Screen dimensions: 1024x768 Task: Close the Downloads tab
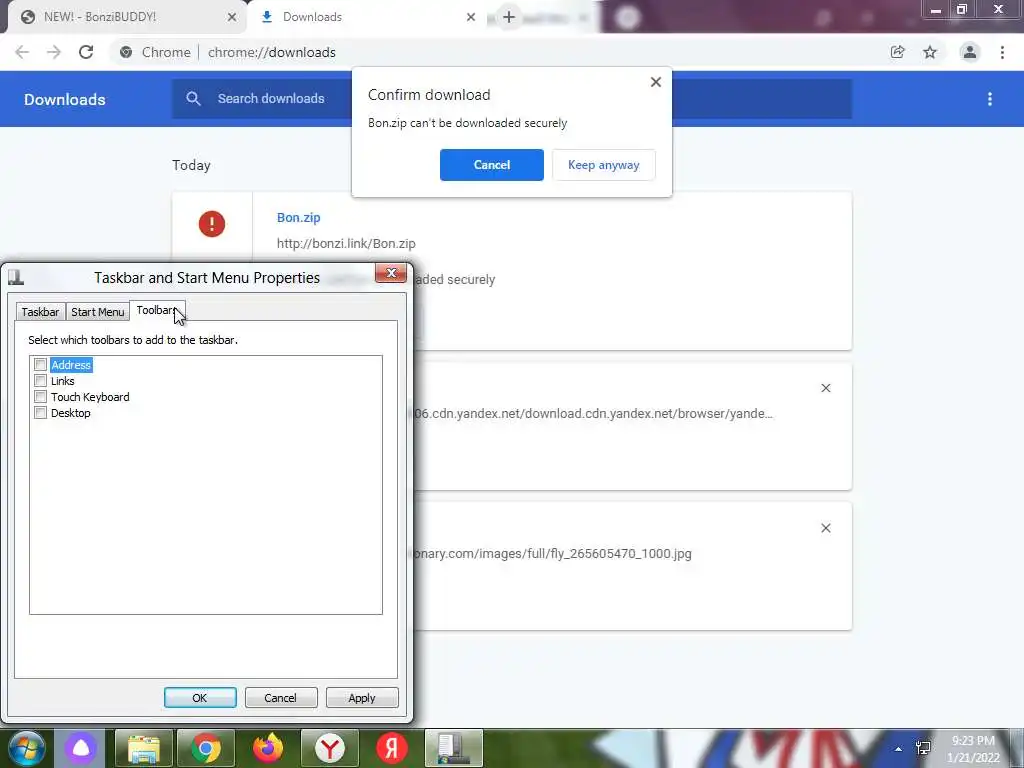tap(471, 17)
